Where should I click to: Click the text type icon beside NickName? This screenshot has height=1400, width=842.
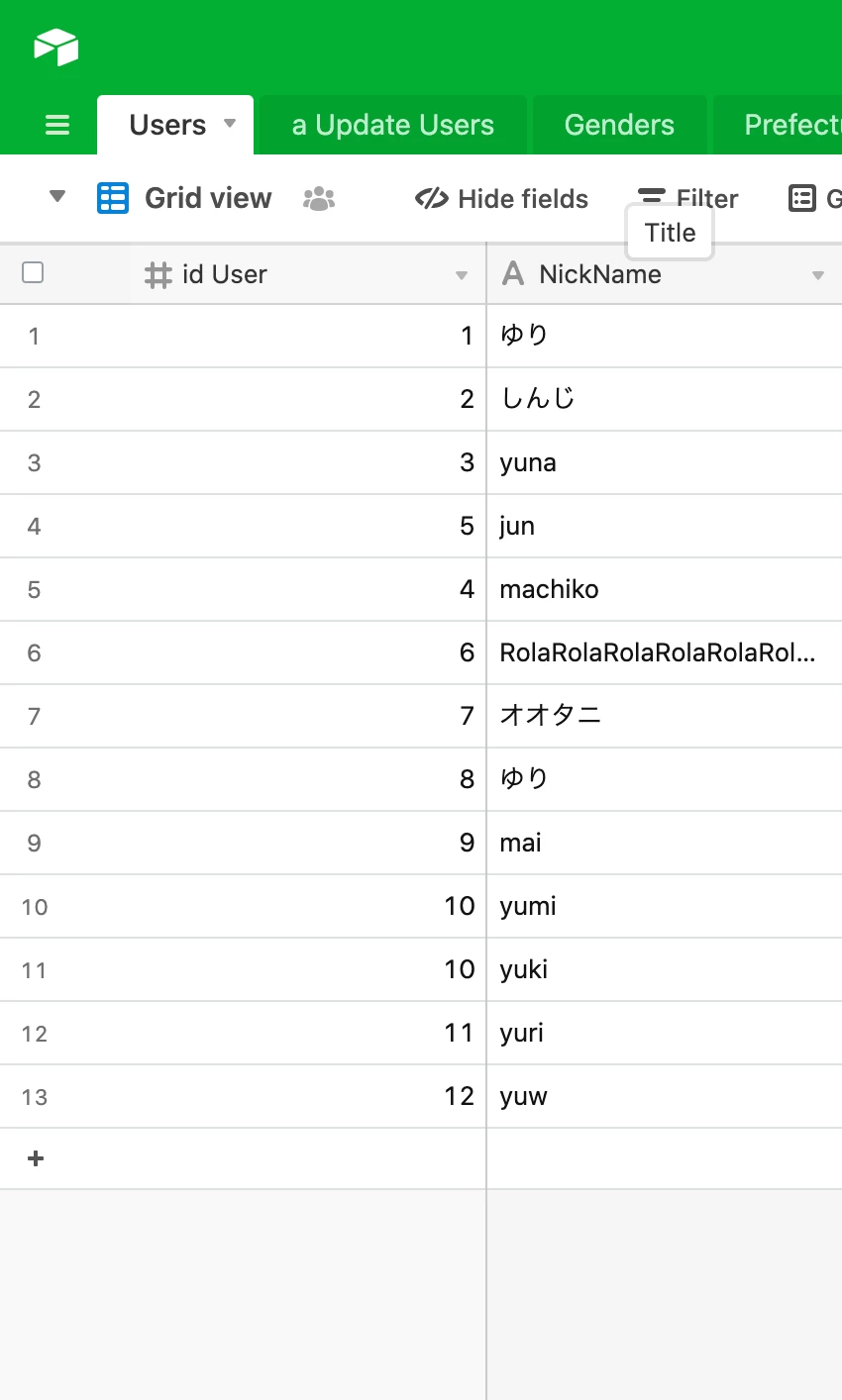513,273
